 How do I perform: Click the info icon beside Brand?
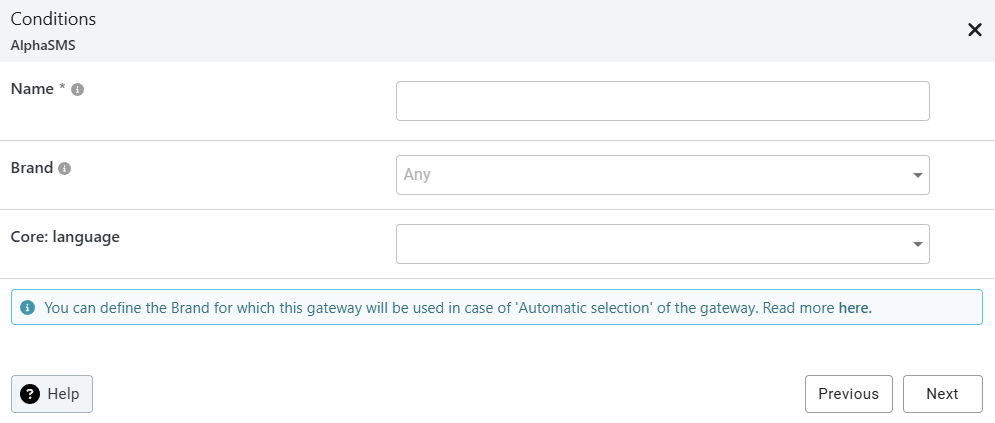coord(64,169)
